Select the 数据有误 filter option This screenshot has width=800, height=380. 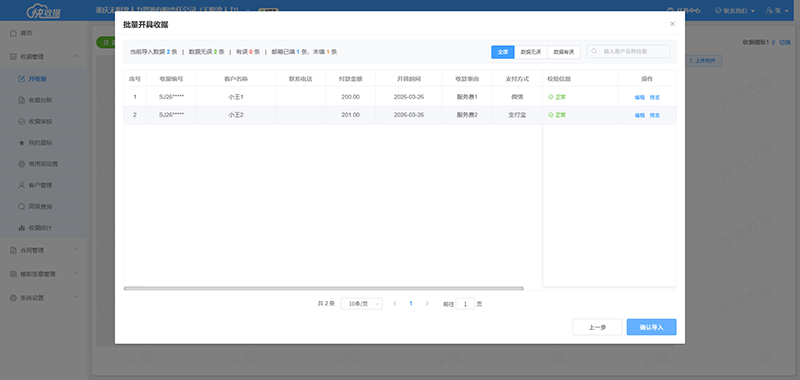pyautogui.click(x=564, y=52)
